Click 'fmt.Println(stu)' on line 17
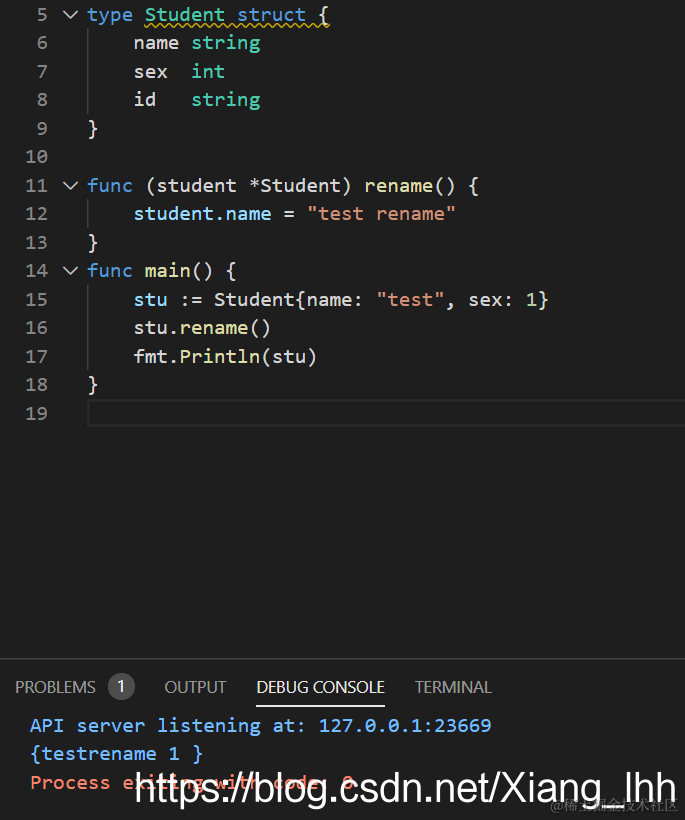 pos(225,357)
